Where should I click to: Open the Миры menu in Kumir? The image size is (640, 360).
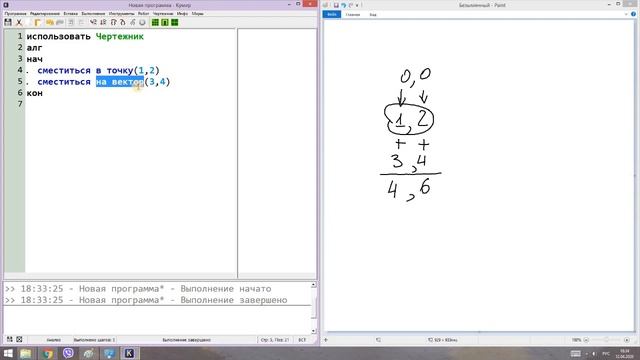tap(198, 13)
